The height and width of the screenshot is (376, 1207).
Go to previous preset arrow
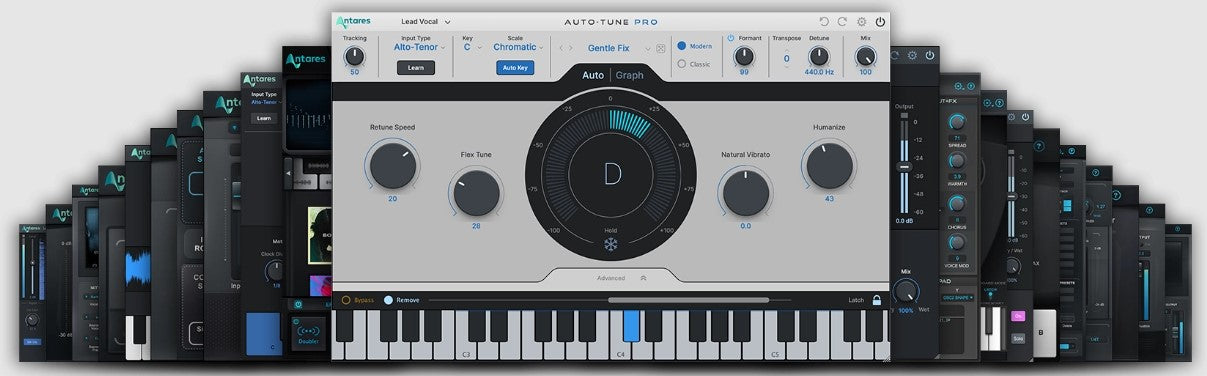coord(561,48)
